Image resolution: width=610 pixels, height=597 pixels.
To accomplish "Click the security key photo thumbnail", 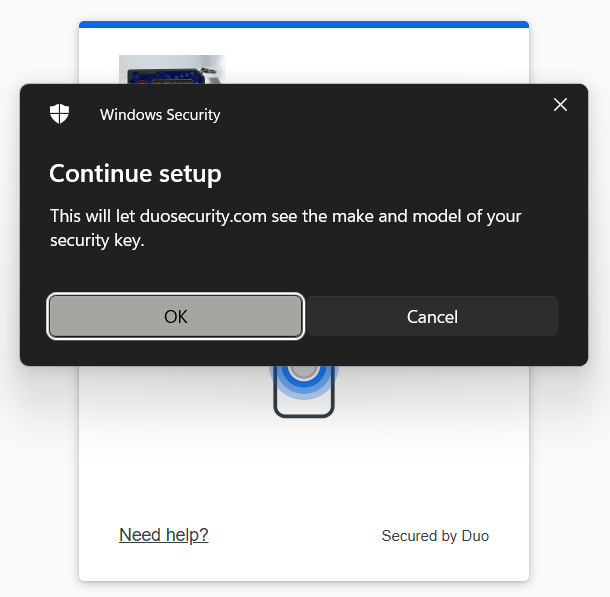I will (172, 69).
